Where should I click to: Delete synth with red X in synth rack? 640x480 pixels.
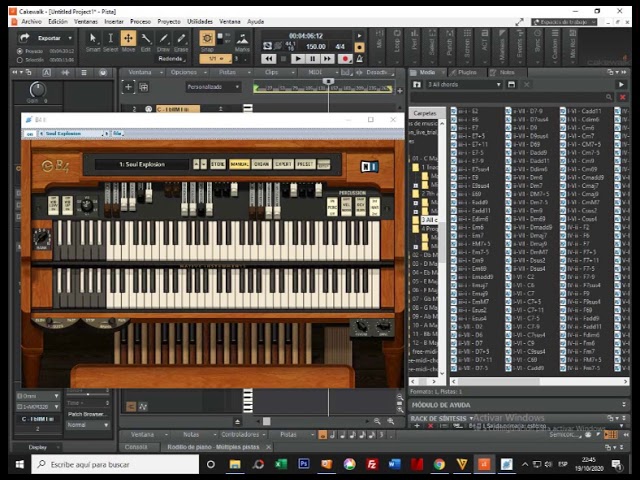tap(430, 426)
